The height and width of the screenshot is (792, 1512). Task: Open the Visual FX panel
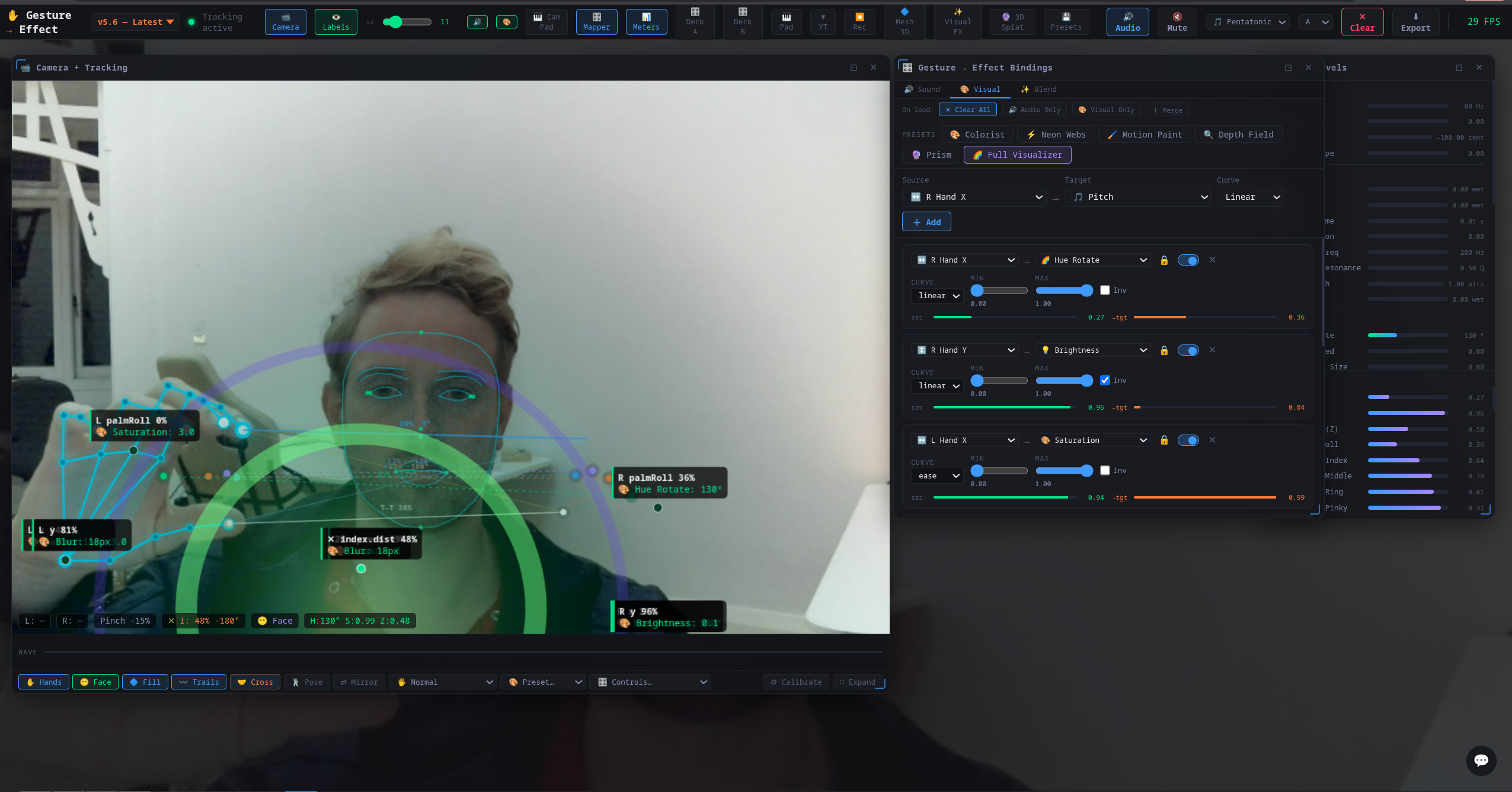(x=957, y=22)
